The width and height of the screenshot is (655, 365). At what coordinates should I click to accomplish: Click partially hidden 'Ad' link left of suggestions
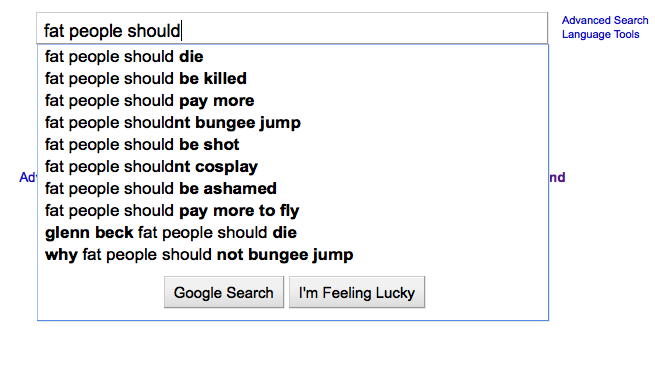(28, 177)
